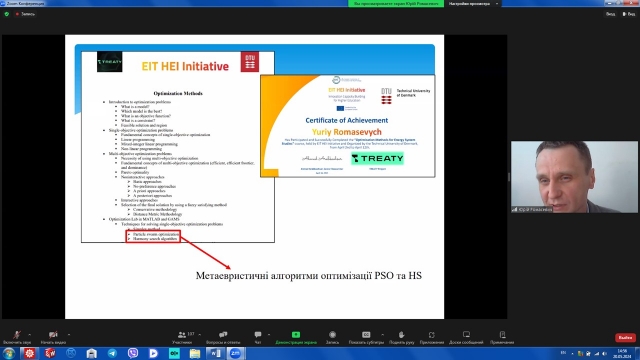Viewport: 640px width, 360px height.
Task: Click the green encryption shield icon
Action: [x=7, y=14]
